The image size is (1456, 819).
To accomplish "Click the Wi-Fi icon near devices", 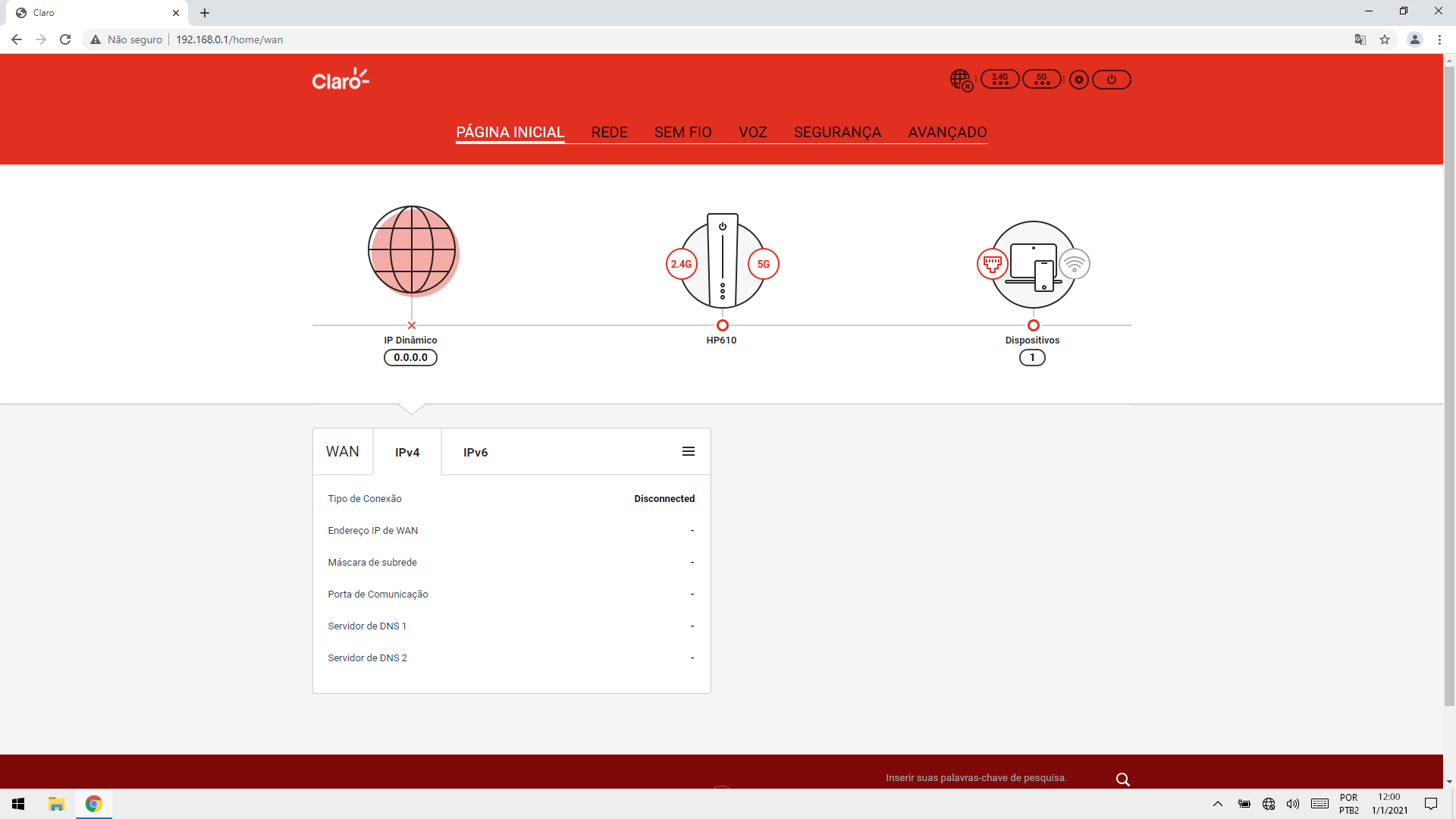I will (1074, 264).
